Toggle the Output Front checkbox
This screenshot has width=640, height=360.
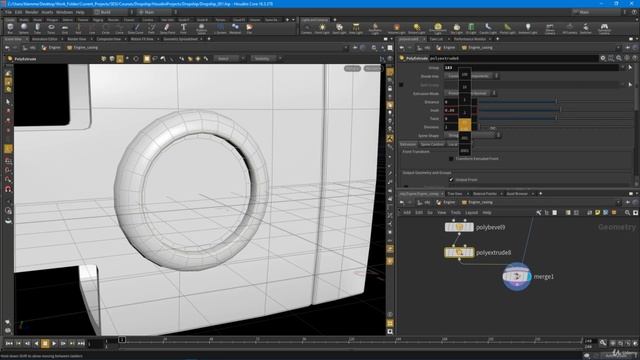pyautogui.click(x=451, y=179)
